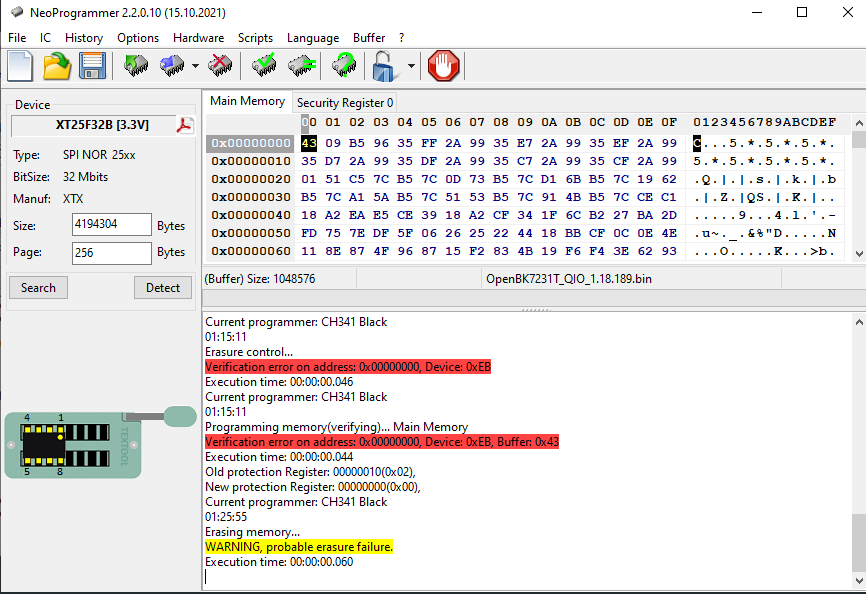Click the yellow WARNING probable erasure failure line
866x594 pixels.
tap(299, 547)
